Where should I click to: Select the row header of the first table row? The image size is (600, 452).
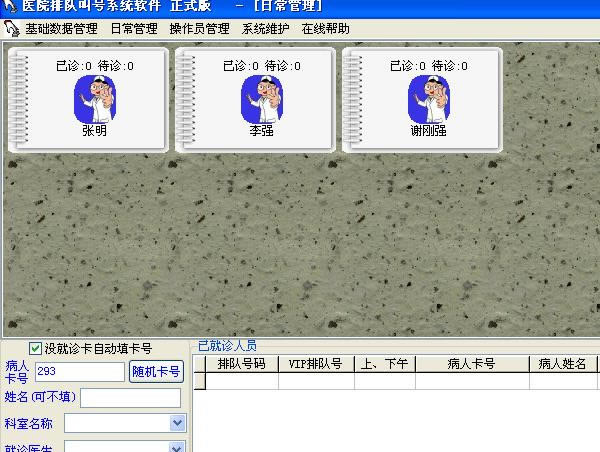(200, 381)
